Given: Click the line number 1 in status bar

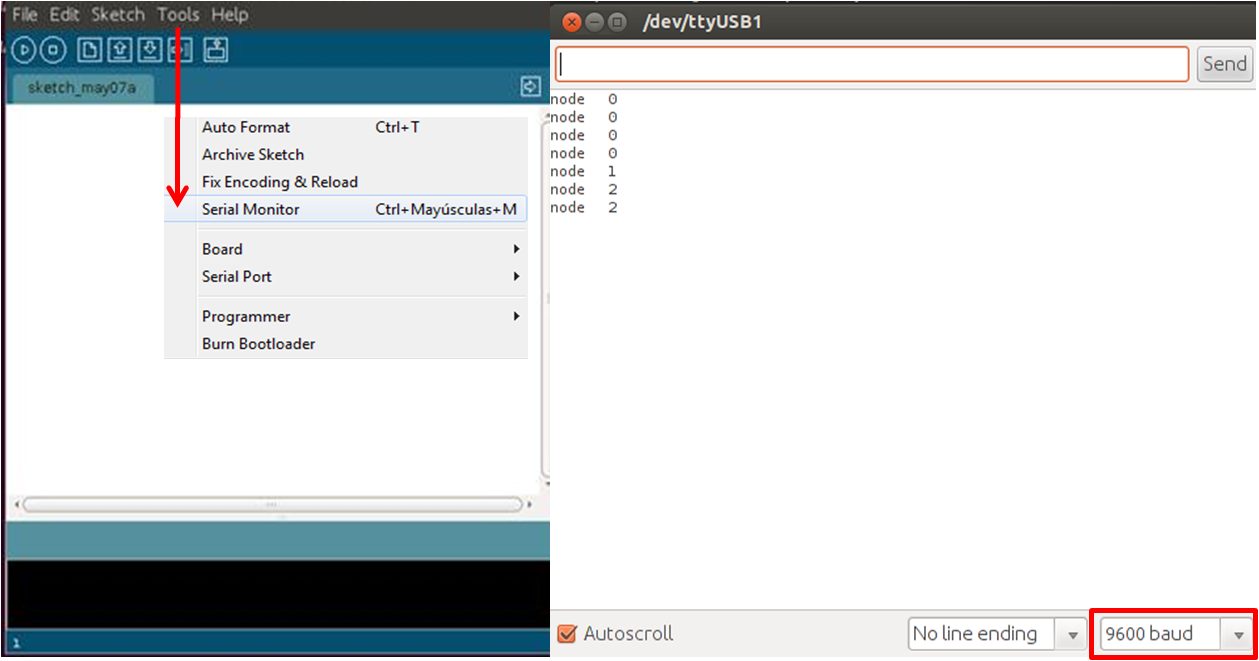Looking at the screenshot, I should pyautogui.click(x=16, y=643).
